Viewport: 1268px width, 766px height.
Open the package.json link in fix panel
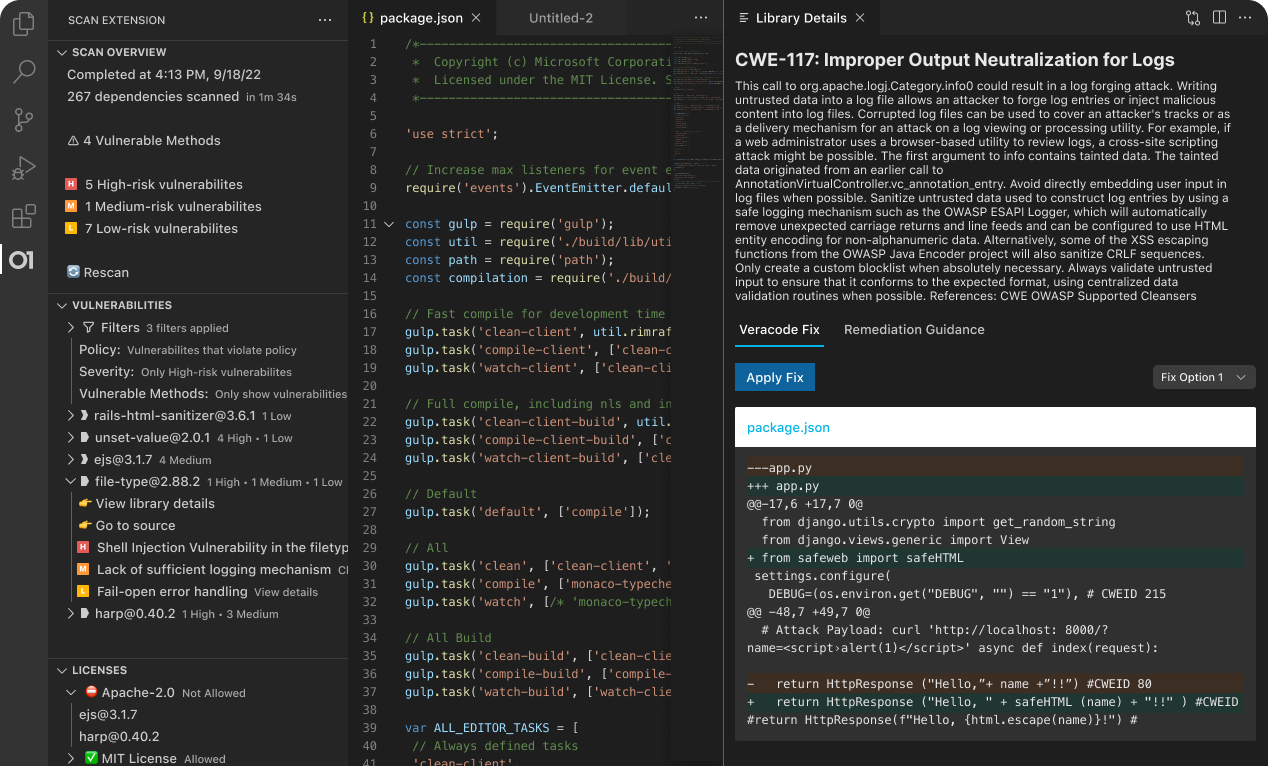788,427
